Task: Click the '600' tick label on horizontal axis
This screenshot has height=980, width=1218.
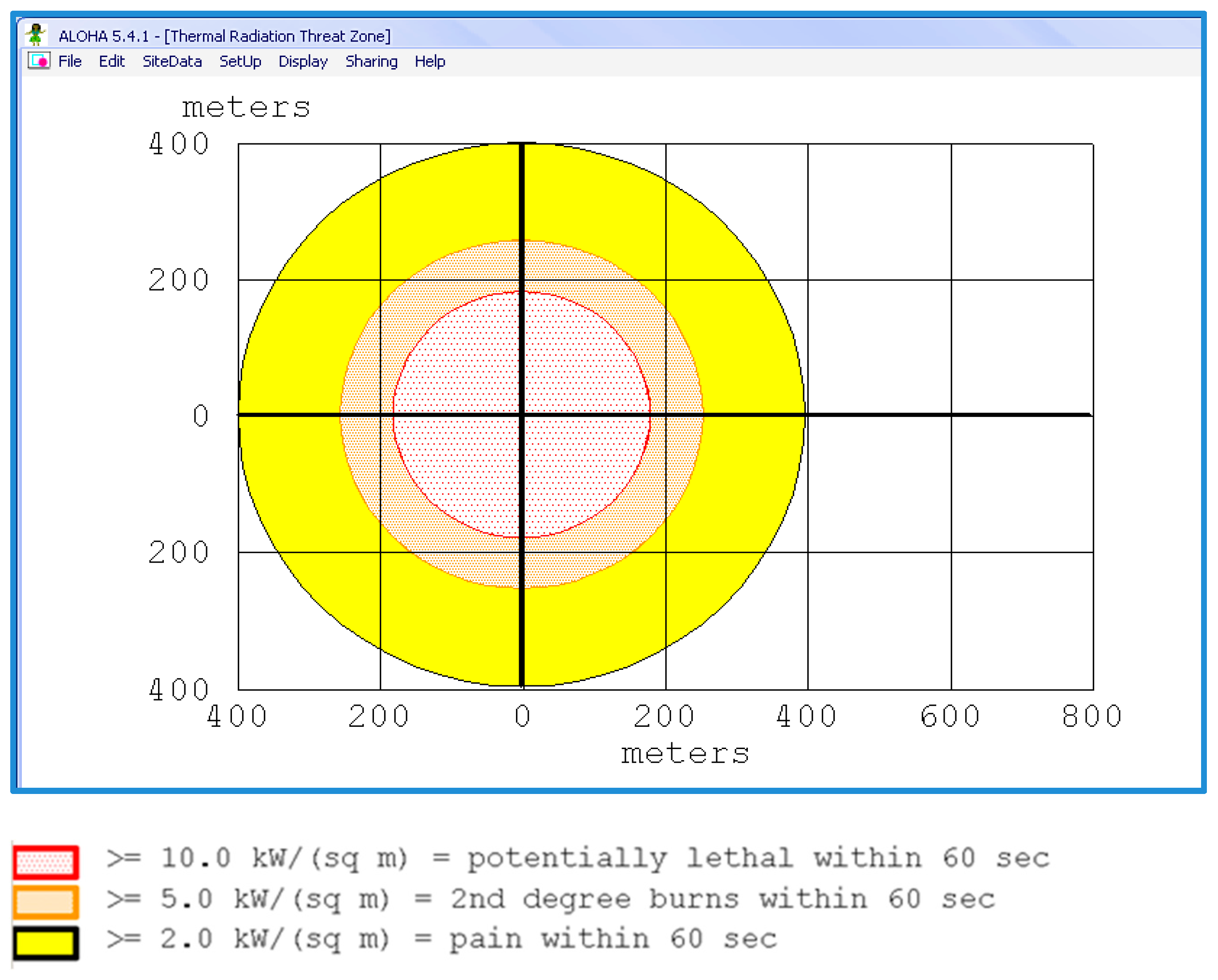Action: point(950,716)
